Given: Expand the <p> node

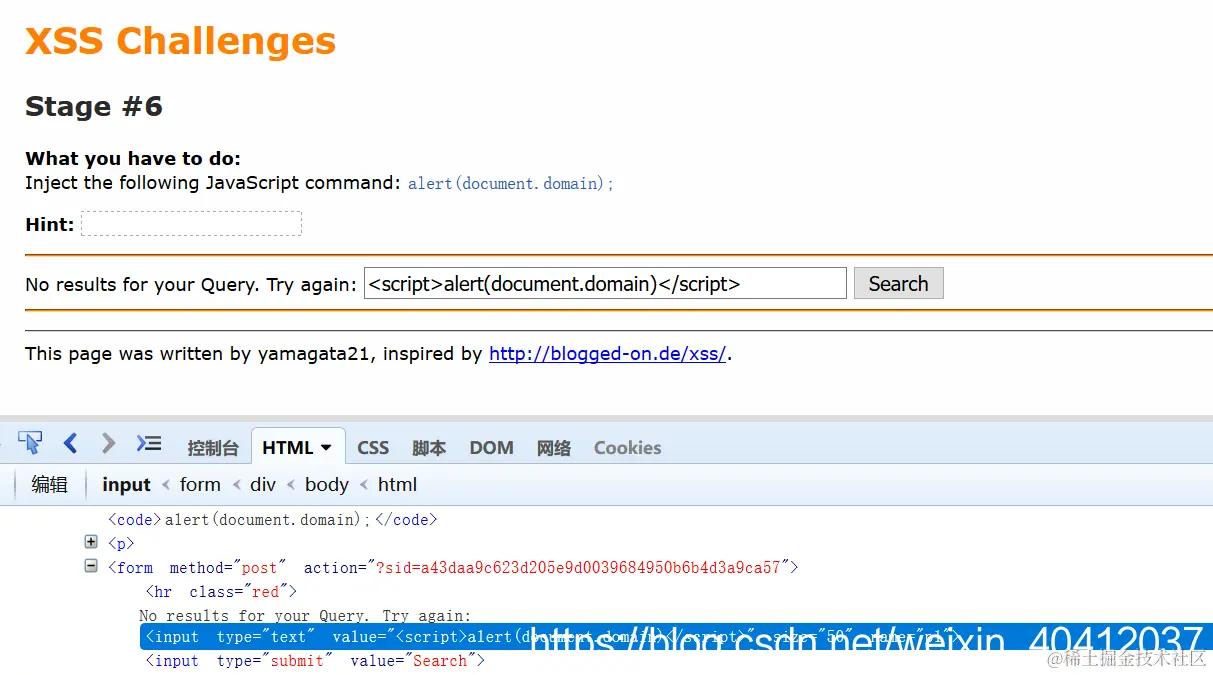Looking at the screenshot, I should 91,542.
